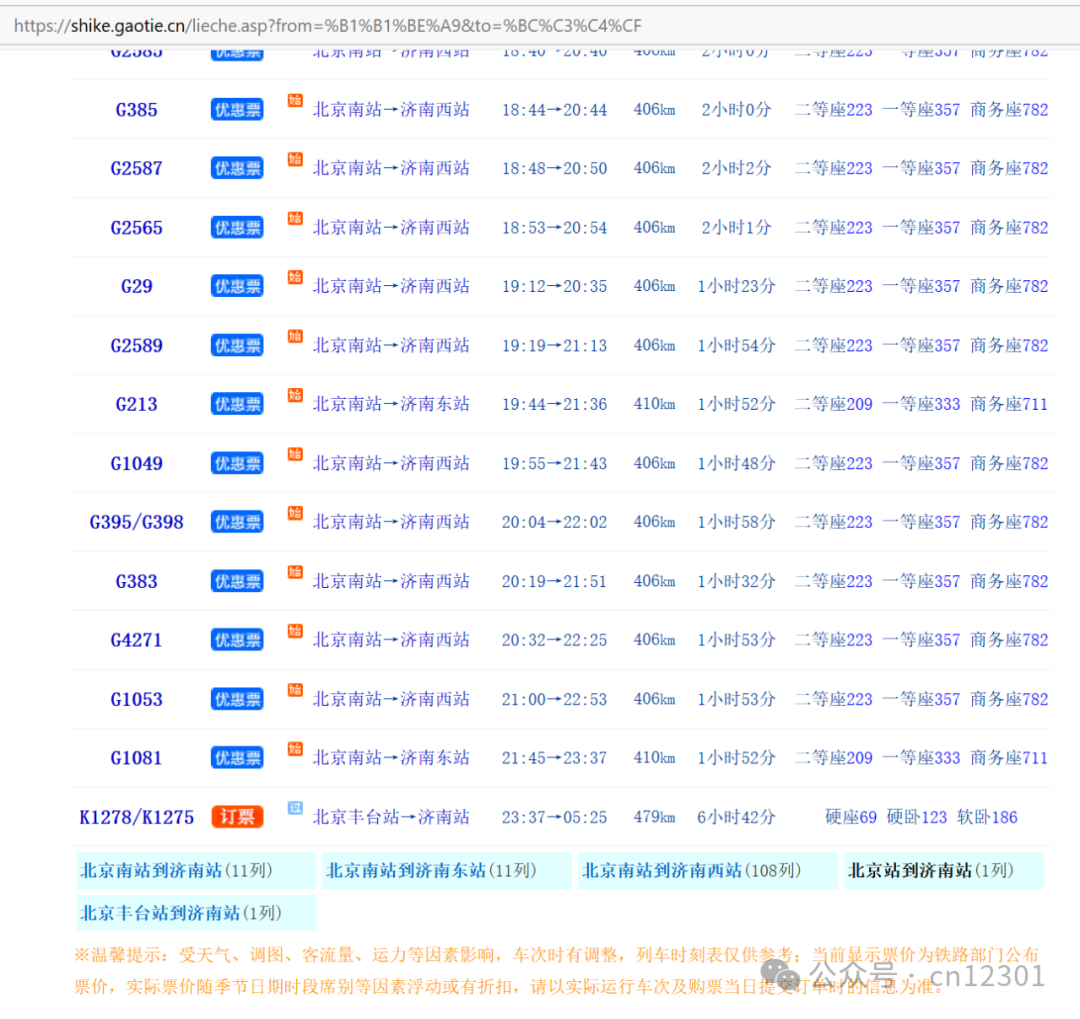Screen dimensions: 1080x1019
Task: Click G1081 route 北京南站→济南东站
Action: click(391, 758)
